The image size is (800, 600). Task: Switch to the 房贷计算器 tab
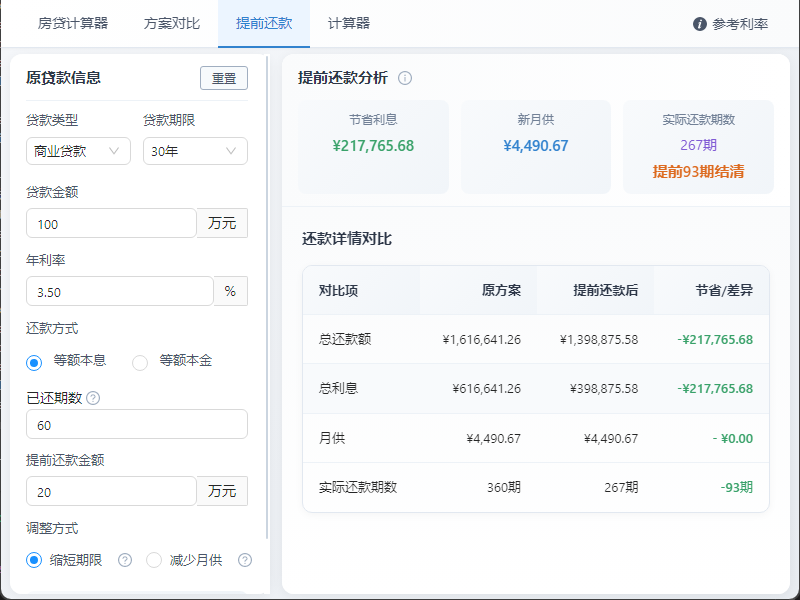[73, 23]
